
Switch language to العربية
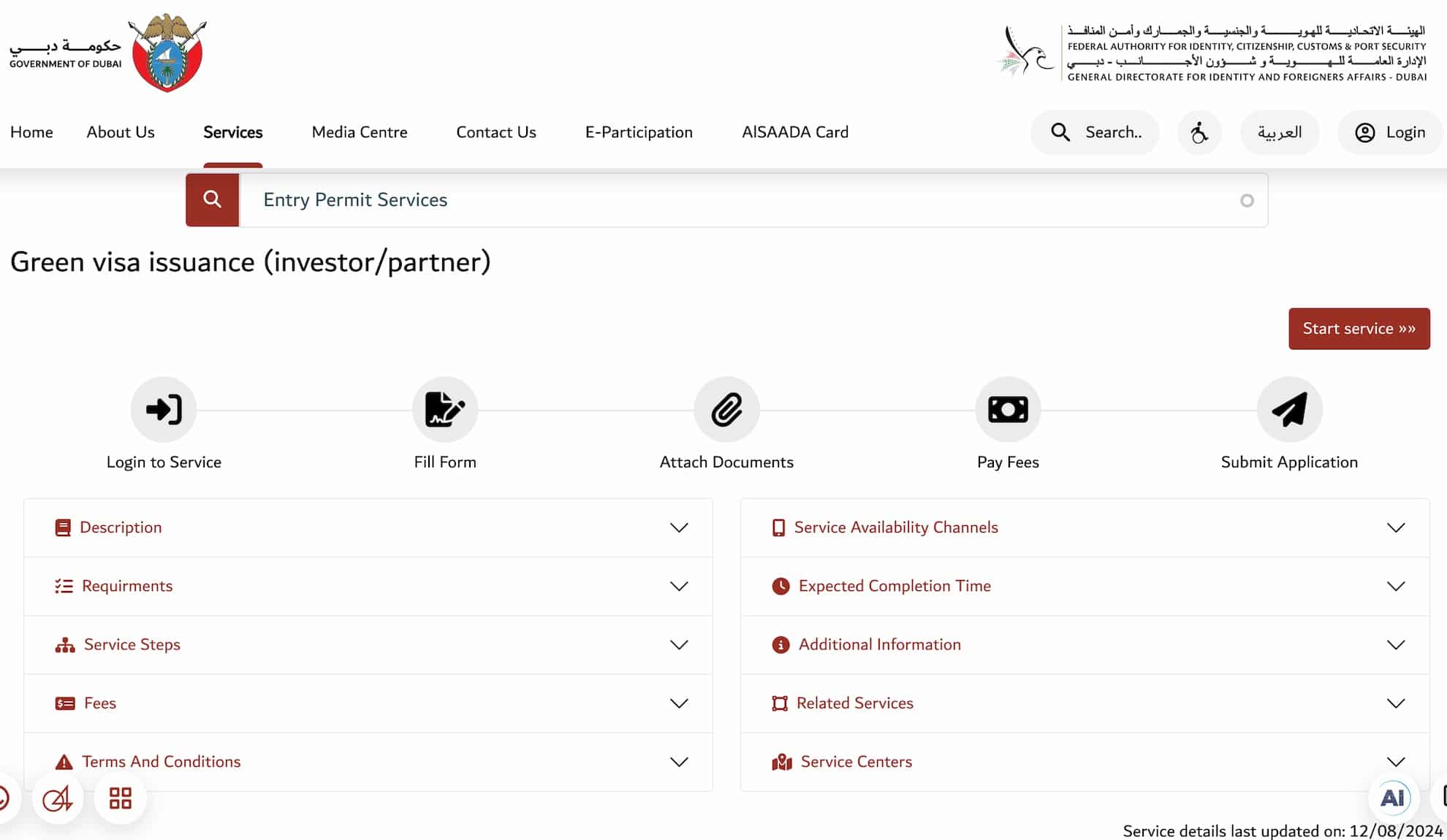click(1280, 132)
